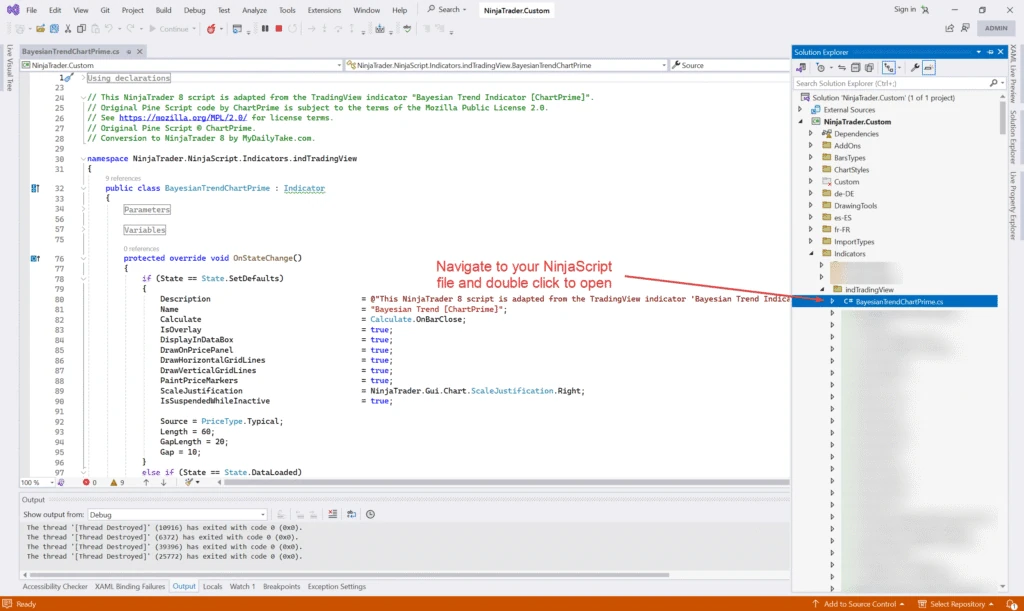Click the red error count indicator
This screenshot has width=1024, height=611.
pos(89,482)
